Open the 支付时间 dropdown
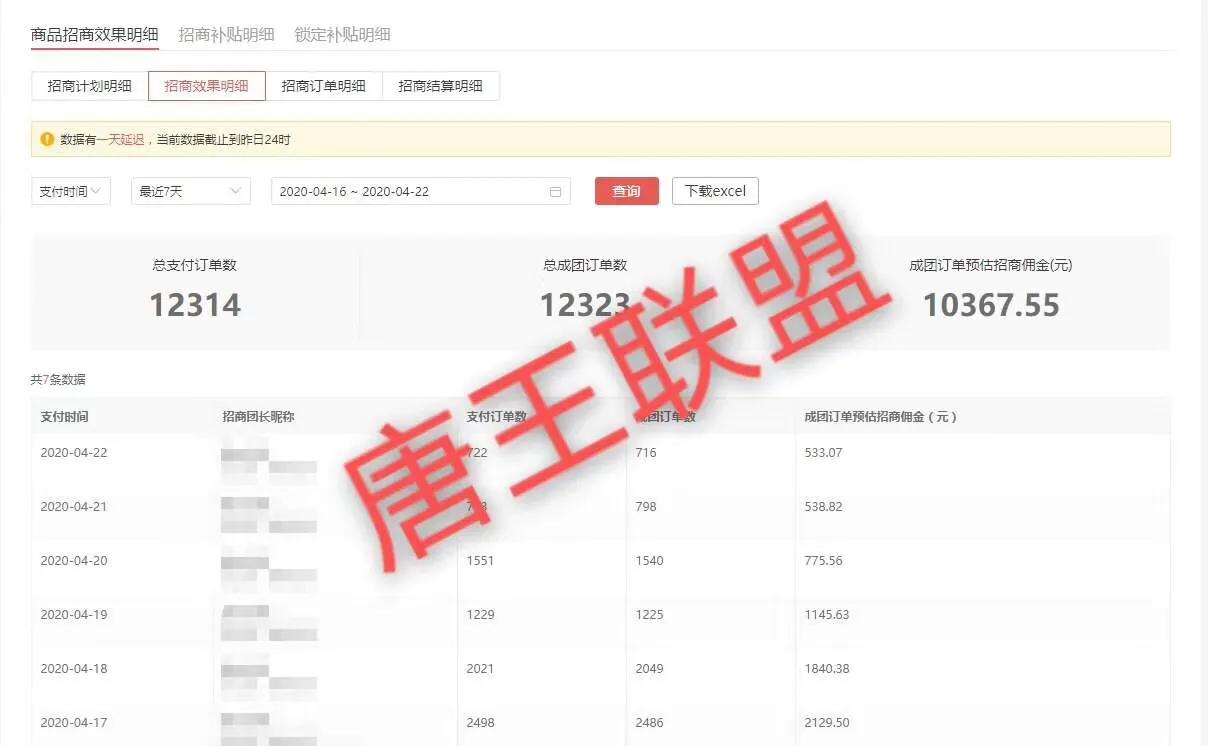The height and width of the screenshot is (746, 1208). [70, 190]
